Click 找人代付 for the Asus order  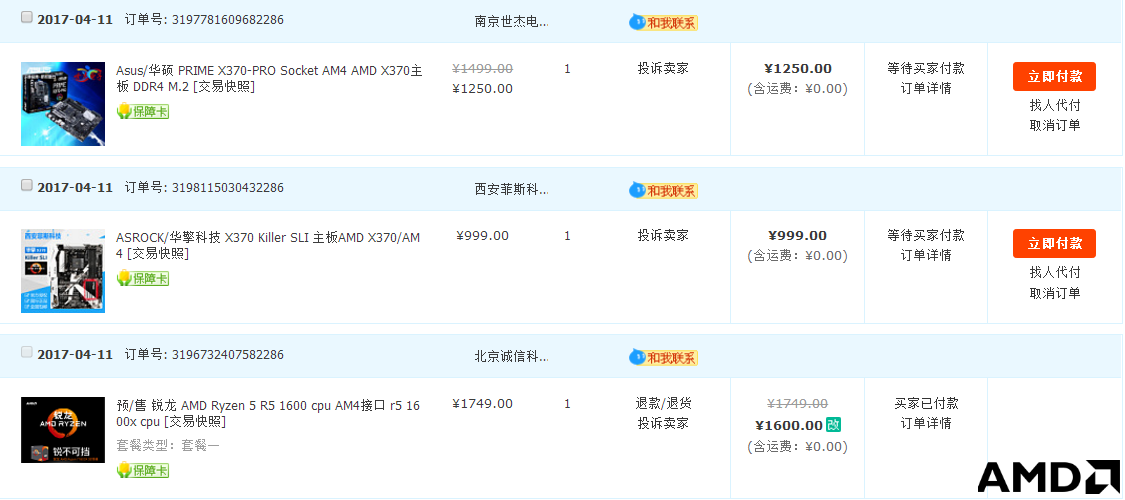pos(1055,105)
